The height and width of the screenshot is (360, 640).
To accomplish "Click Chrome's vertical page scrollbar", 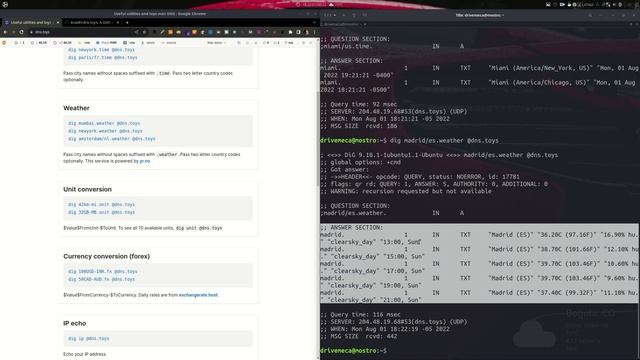I will coord(318,139).
